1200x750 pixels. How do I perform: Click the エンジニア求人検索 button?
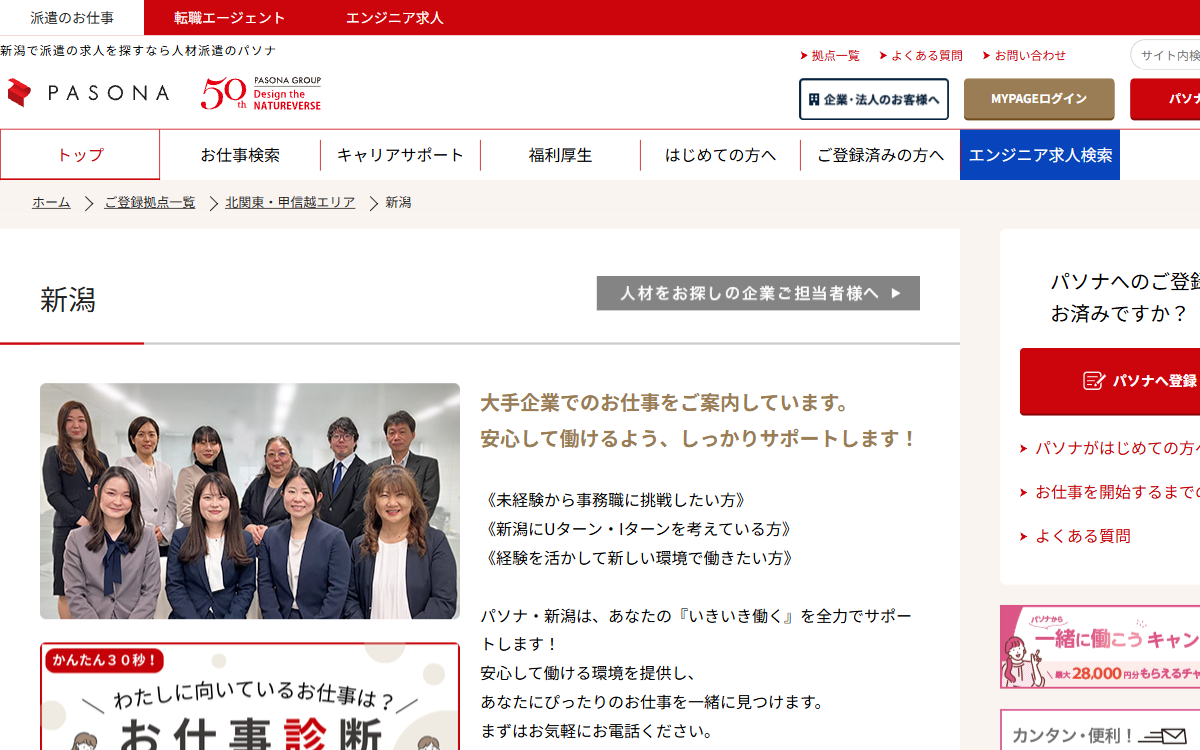(x=1040, y=155)
